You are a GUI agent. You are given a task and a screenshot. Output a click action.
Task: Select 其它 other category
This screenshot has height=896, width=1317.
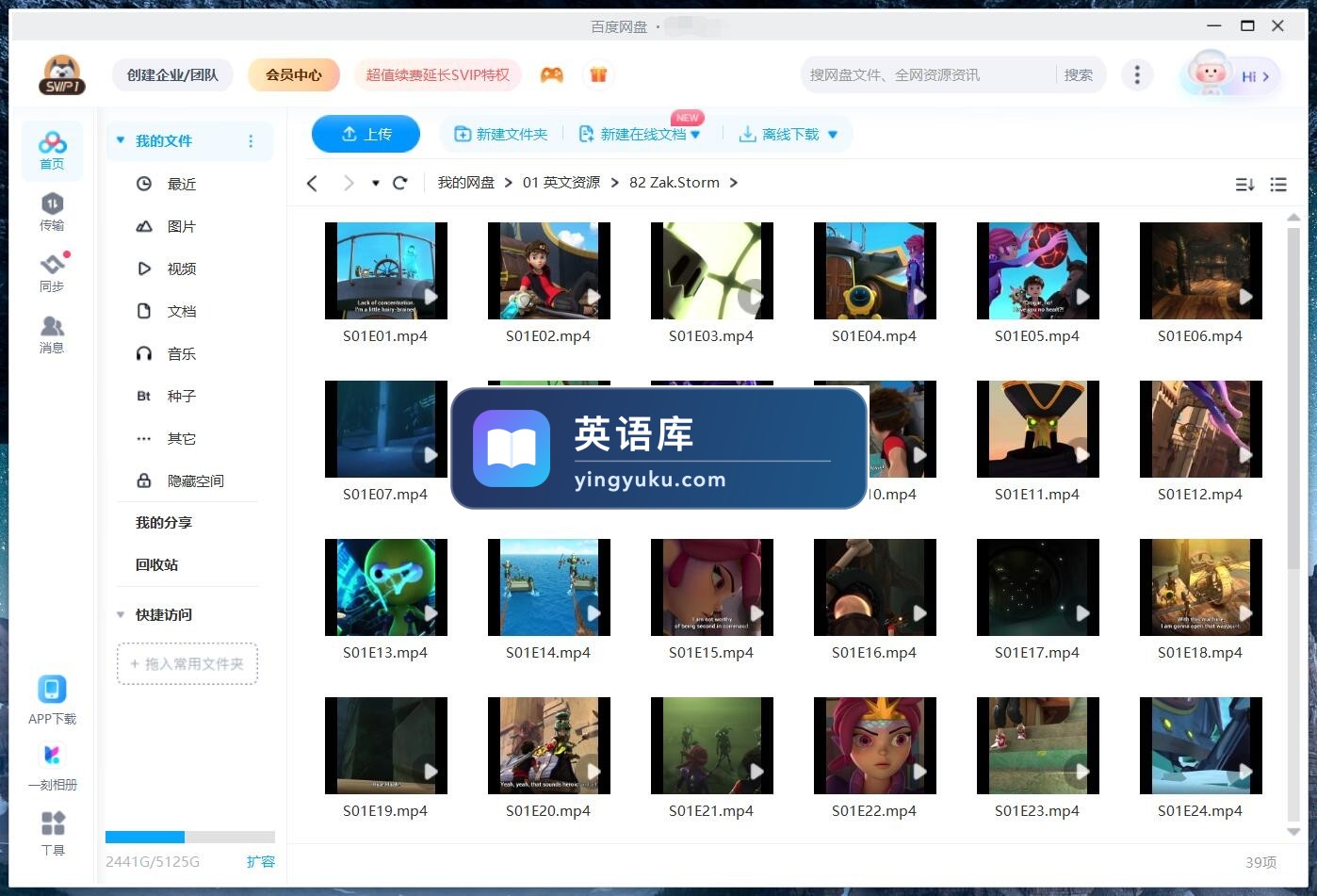click(182, 438)
